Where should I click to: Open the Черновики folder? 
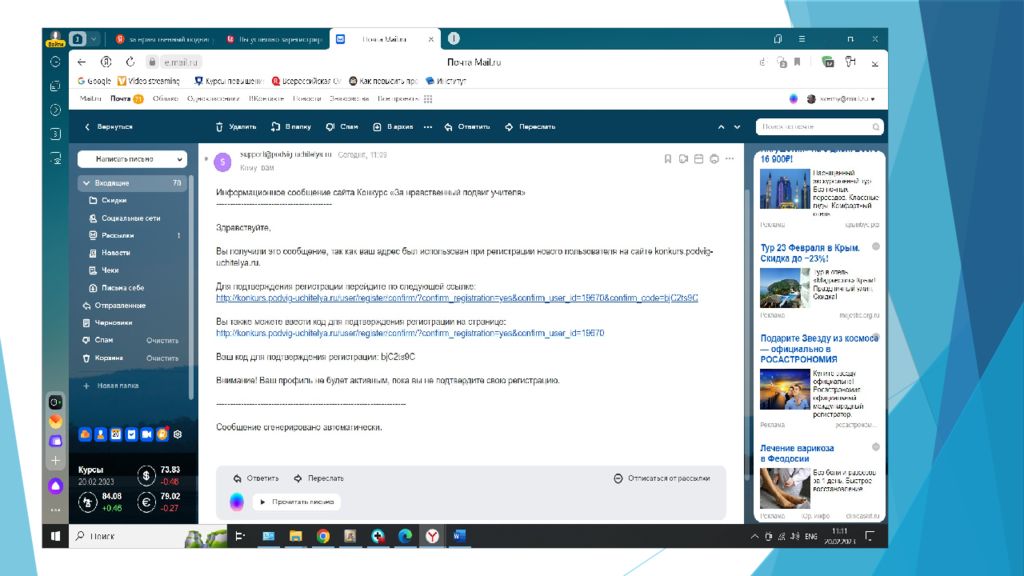(113, 323)
